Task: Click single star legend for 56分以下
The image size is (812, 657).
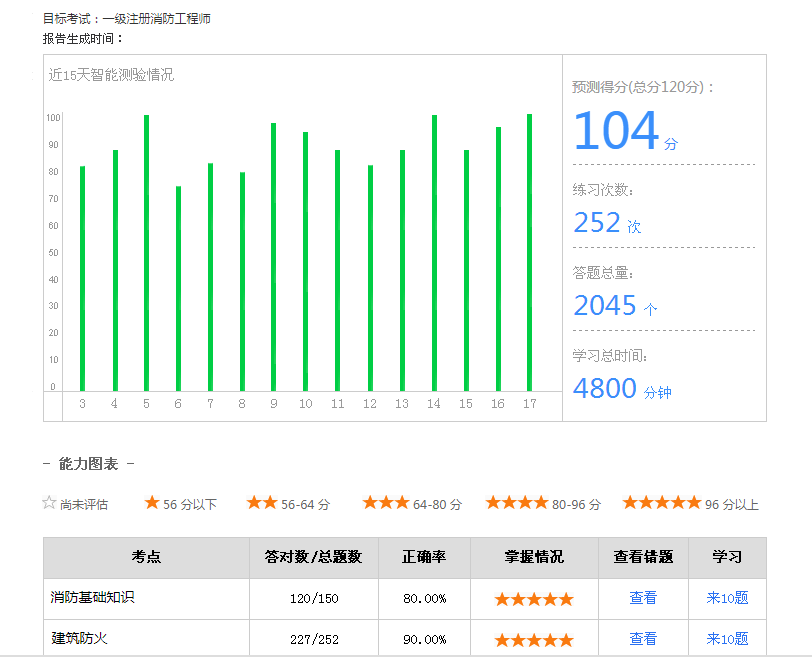Action: coord(152,502)
